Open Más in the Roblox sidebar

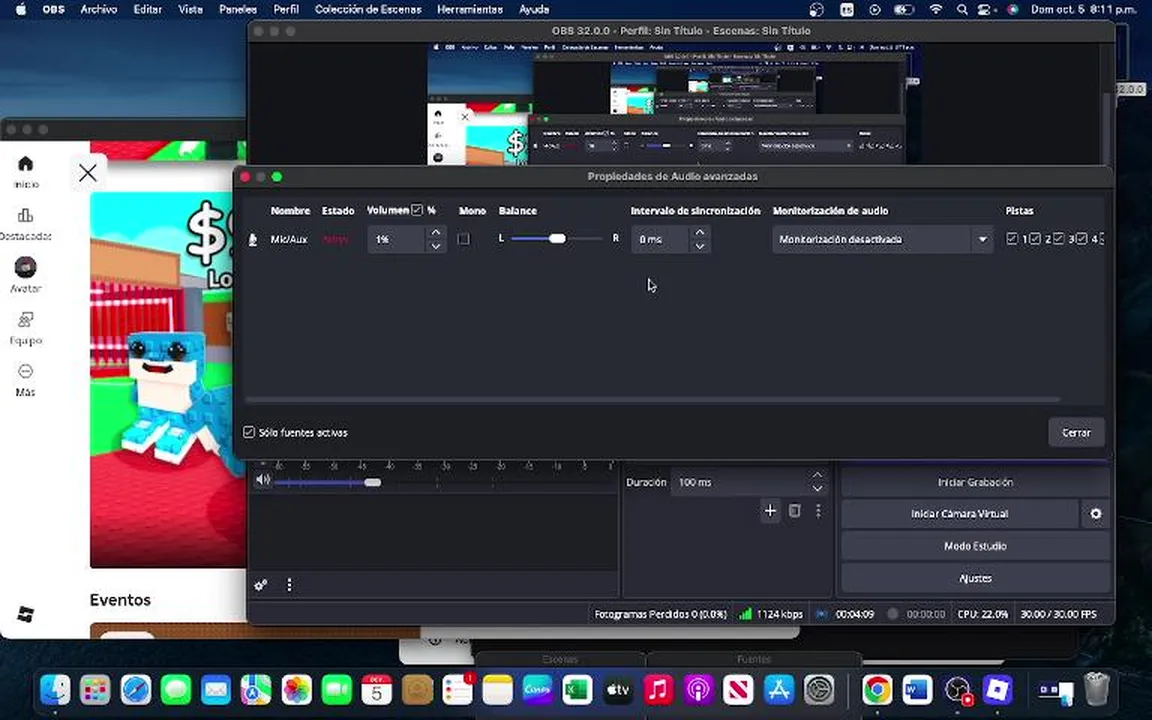point(26,380)
